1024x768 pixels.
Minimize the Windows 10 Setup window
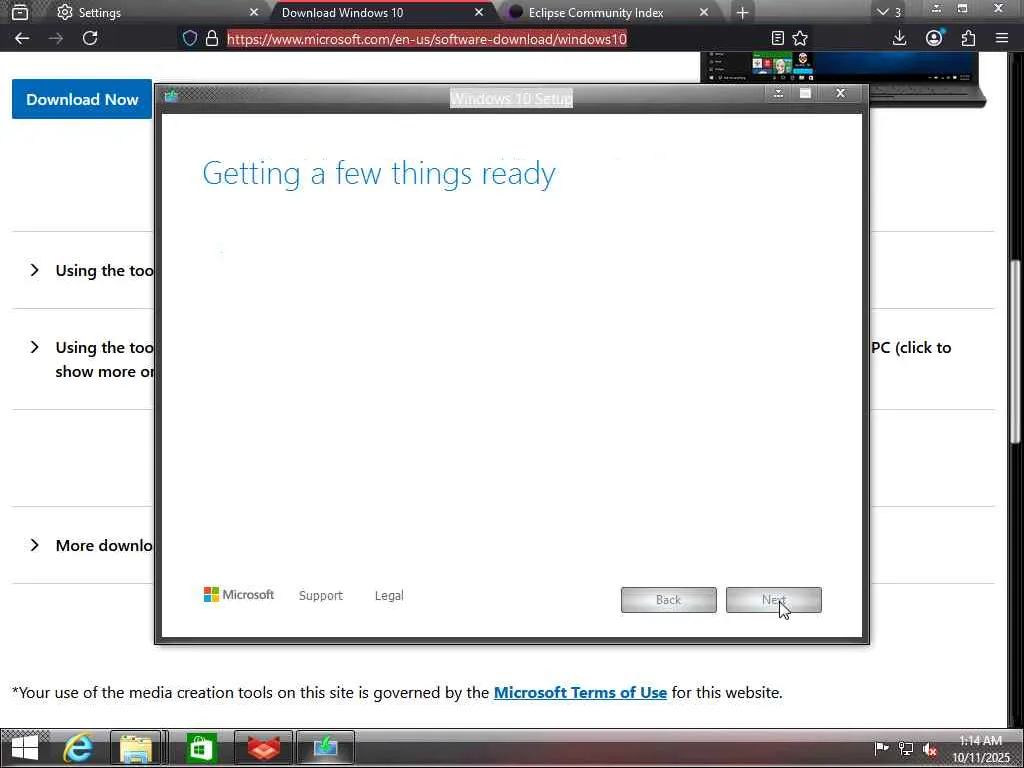[778, 93]
